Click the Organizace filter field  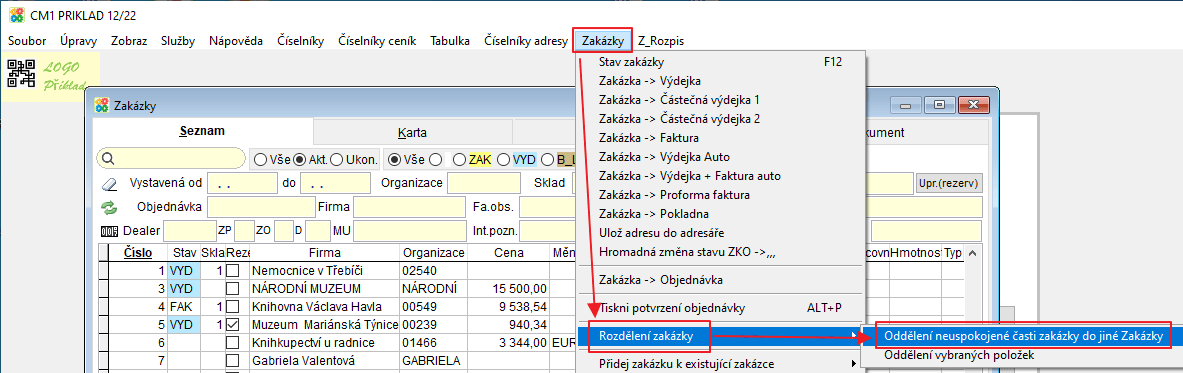[484, 183]
